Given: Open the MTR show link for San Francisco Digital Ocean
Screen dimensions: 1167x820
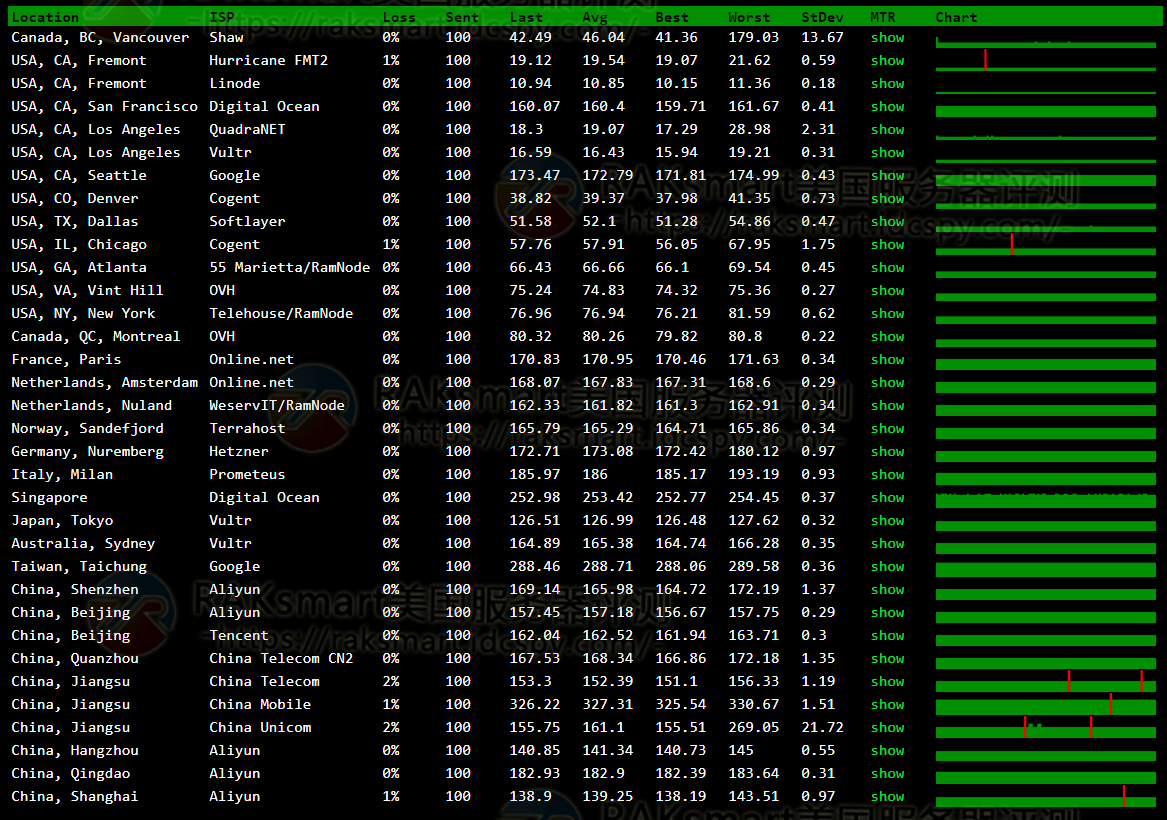Looking at the screenshot, I should tap(887, 106).
